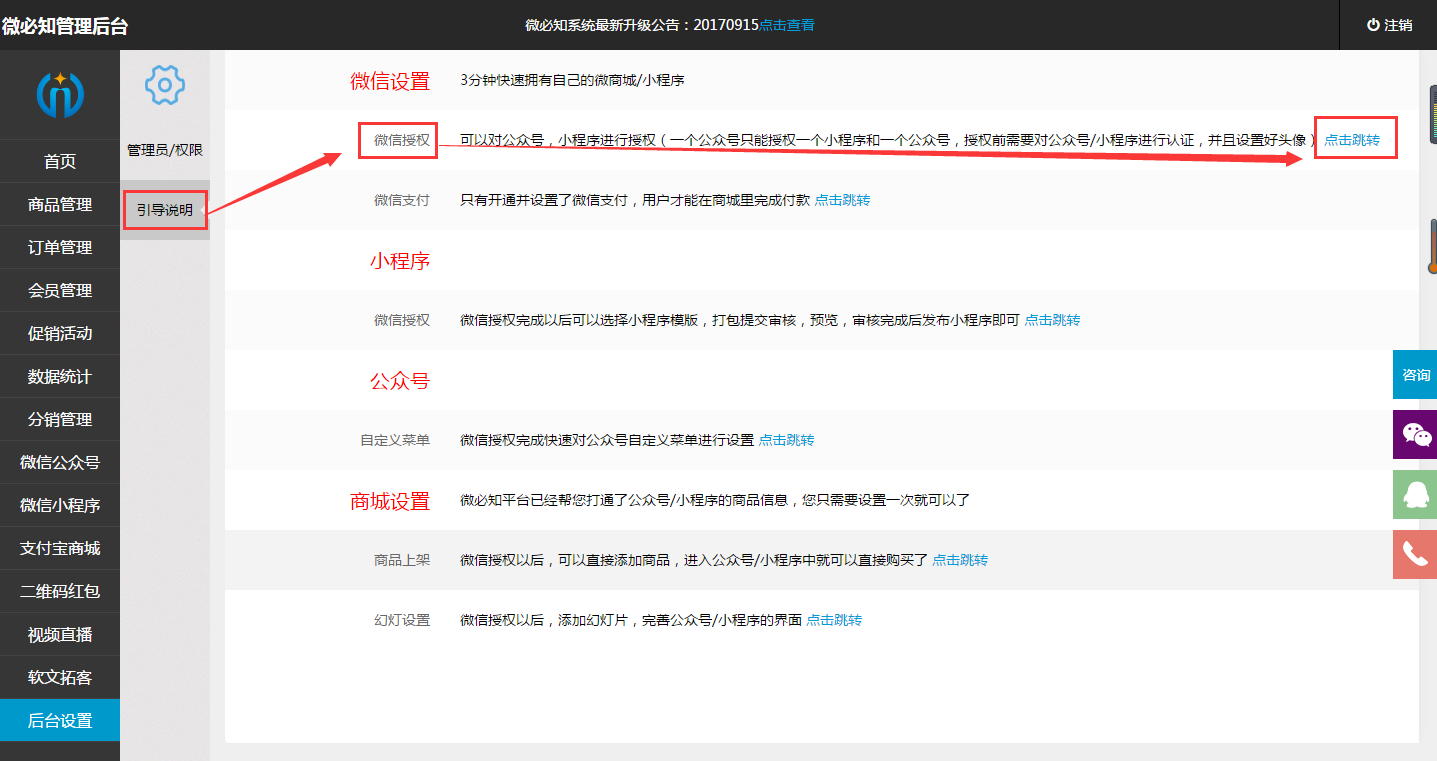
Task: Open 管理员/权限 submenu
Action: pos(165,150)
